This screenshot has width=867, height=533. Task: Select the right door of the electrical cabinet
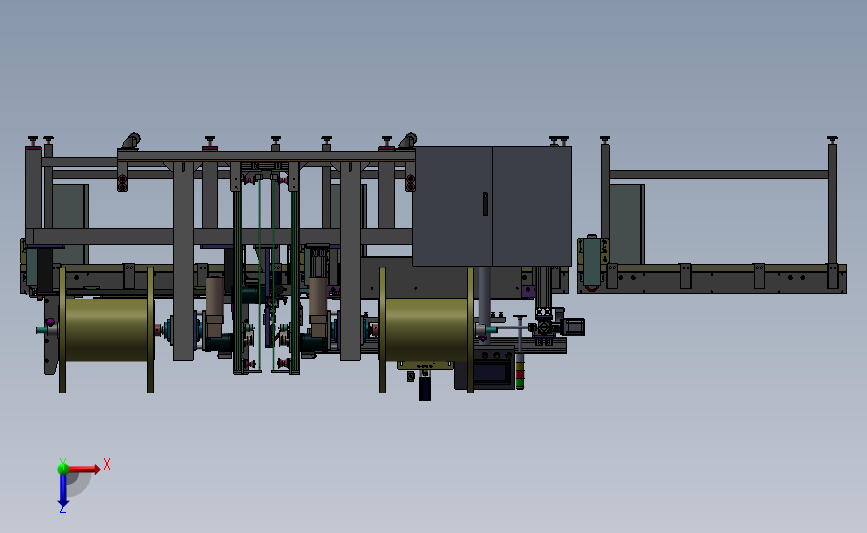click(x=532, y=206)
